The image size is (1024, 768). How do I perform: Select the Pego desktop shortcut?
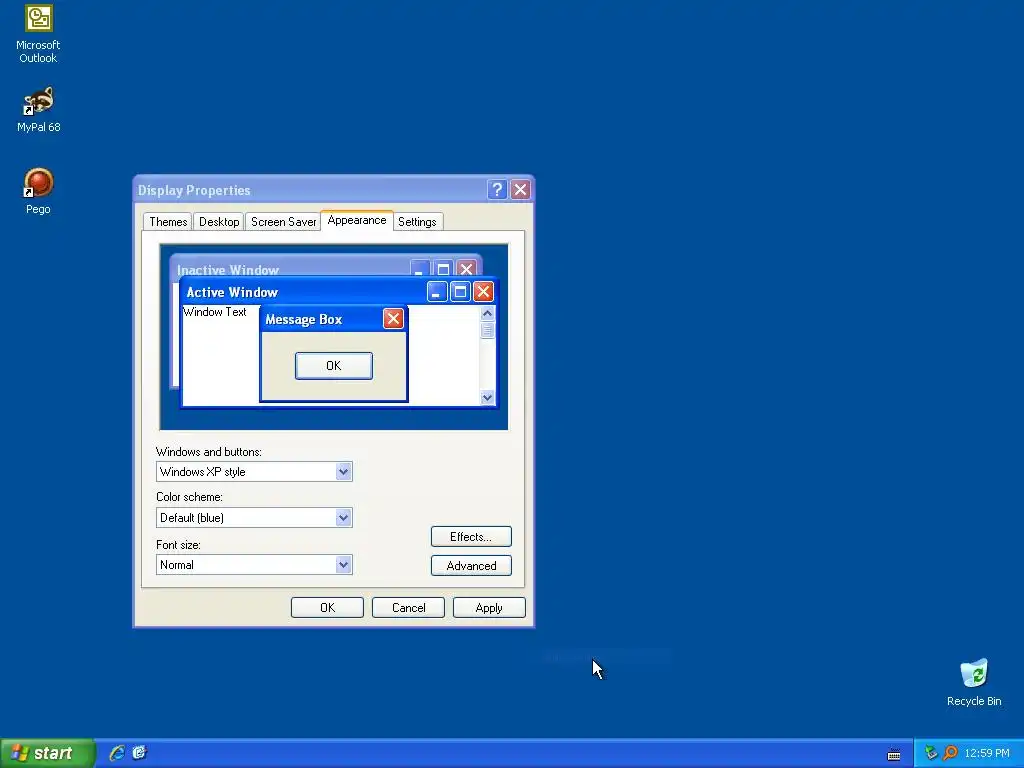[x=38, y=191]
